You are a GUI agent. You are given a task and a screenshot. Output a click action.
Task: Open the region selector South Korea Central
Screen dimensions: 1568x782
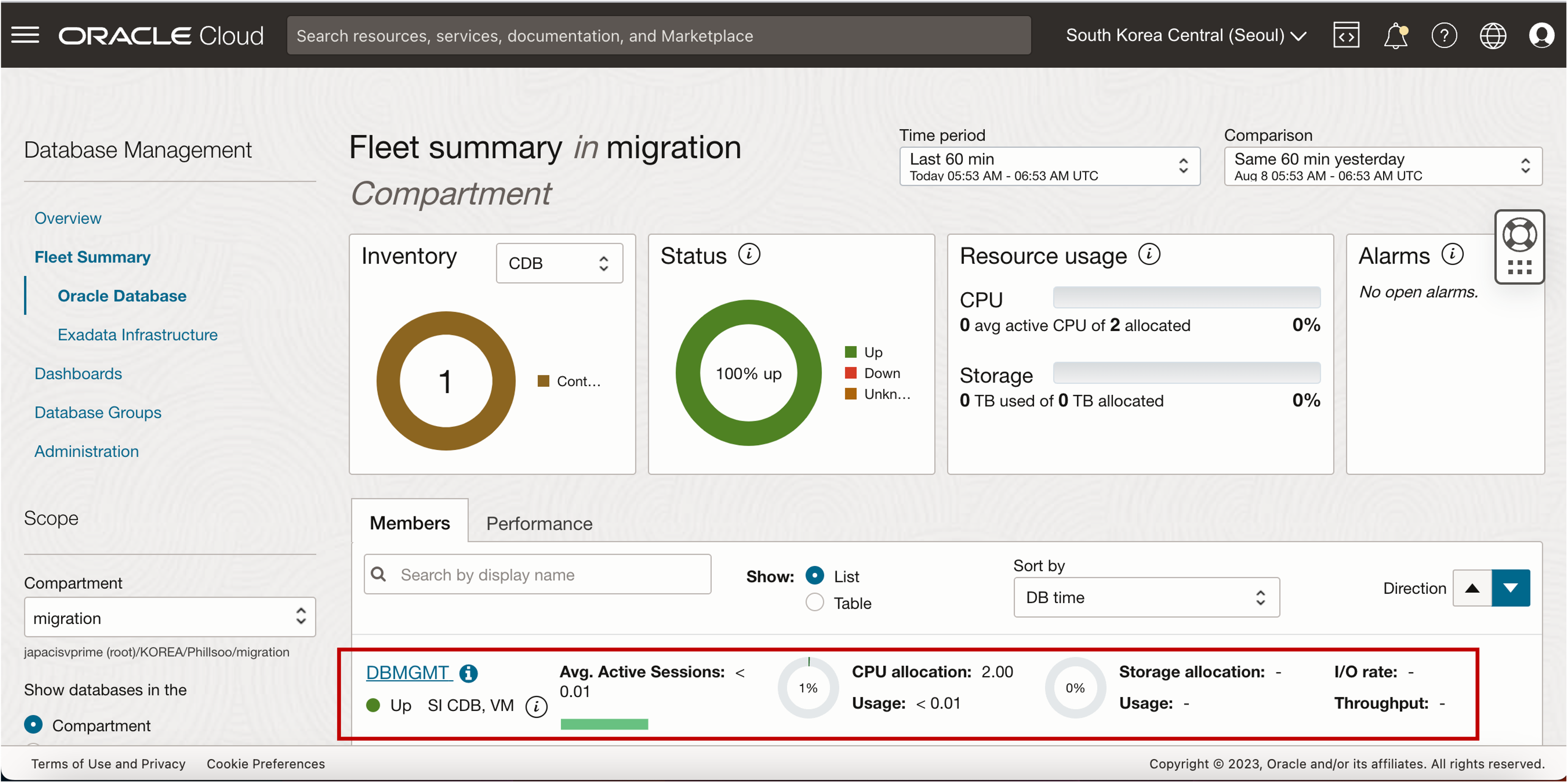click(x=1186, y=35)
